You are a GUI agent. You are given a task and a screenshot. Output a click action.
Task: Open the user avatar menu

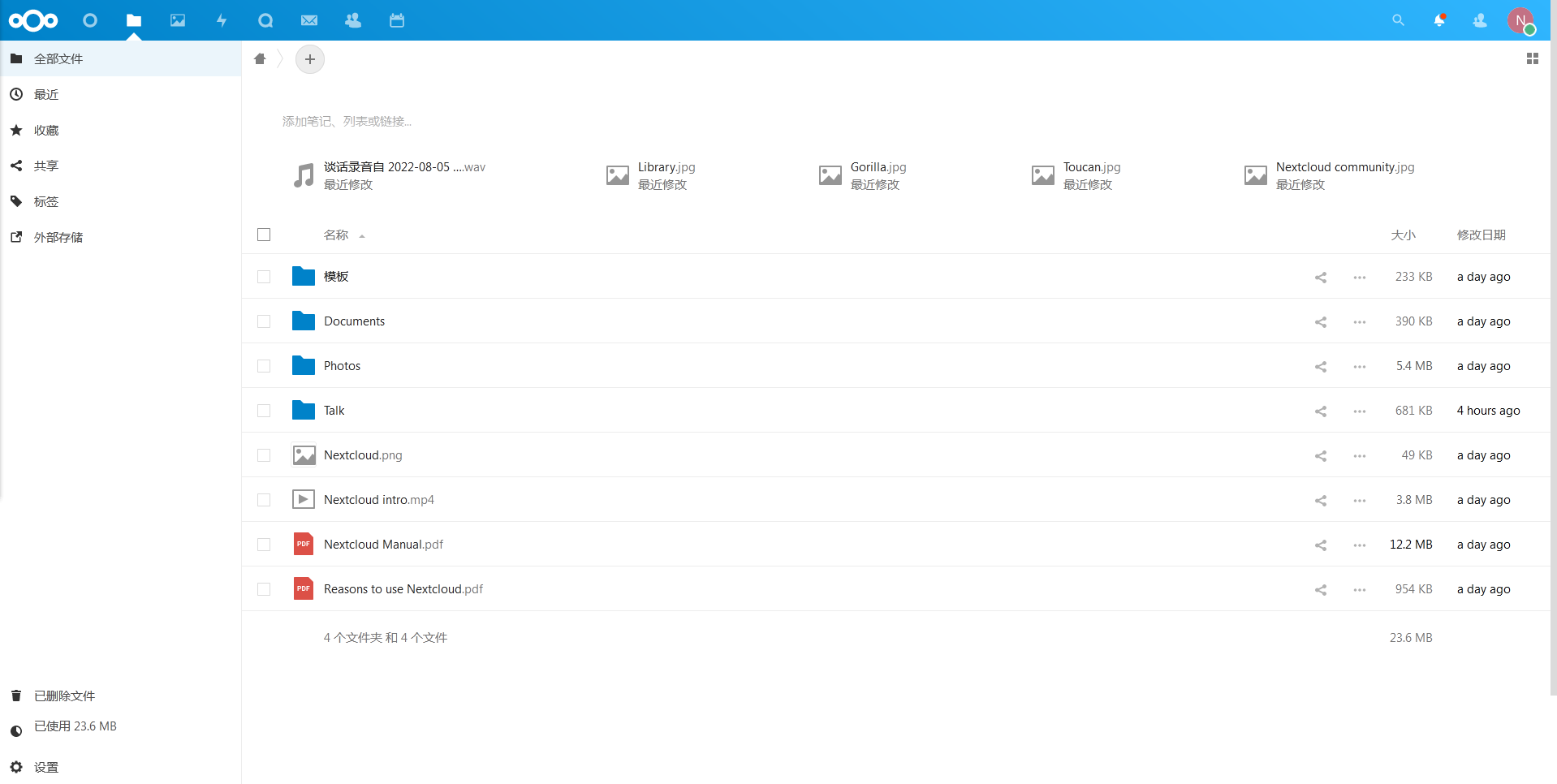coord(1521,20)
